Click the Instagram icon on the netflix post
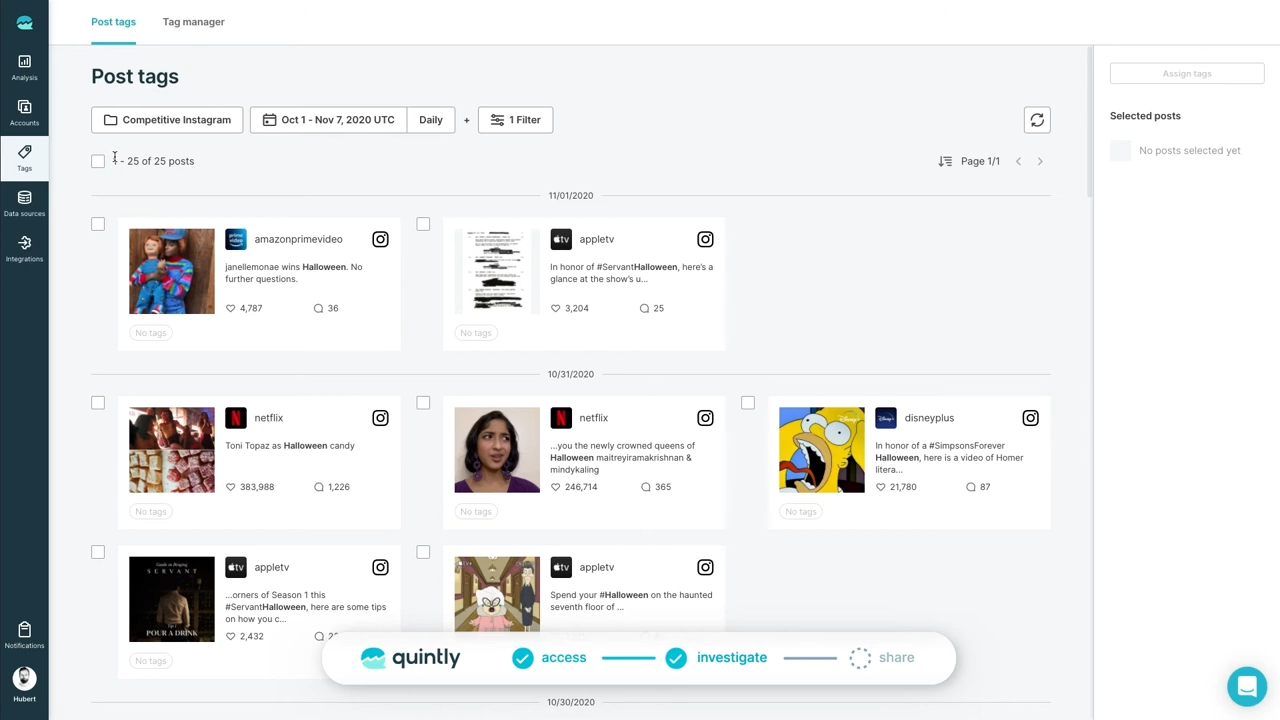Screen dimensions: 1280x720 [380, 417]
